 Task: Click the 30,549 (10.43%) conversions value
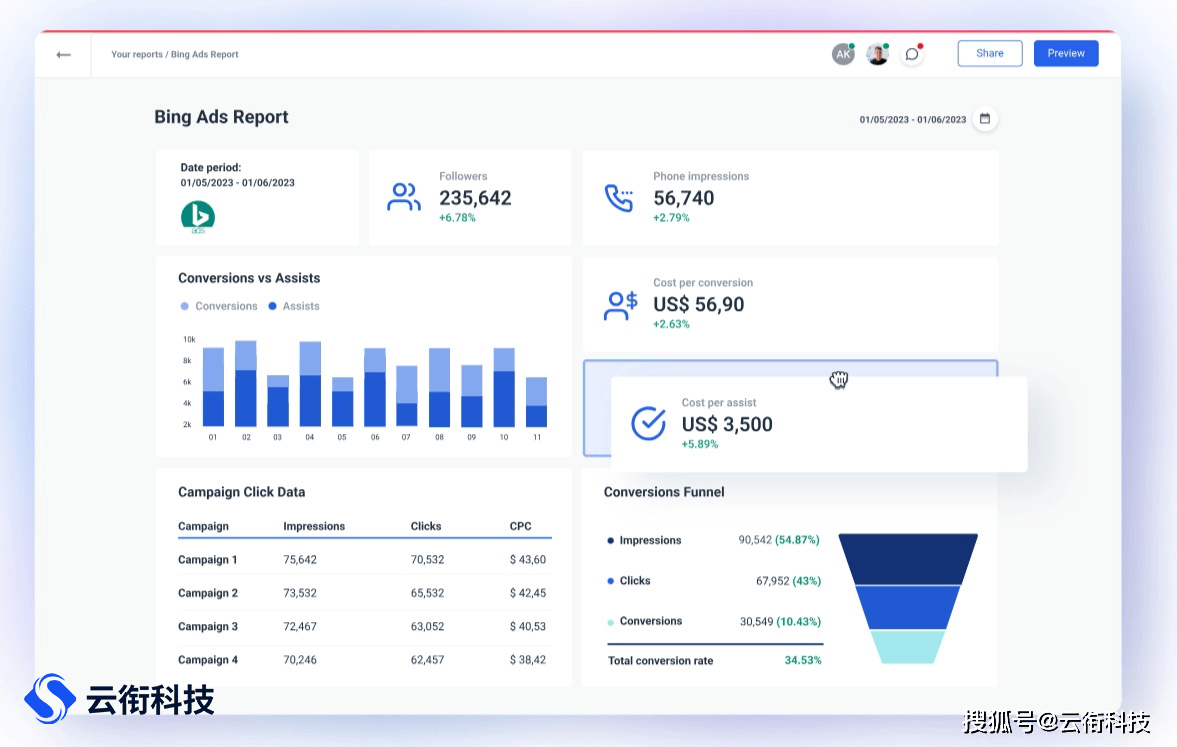(781, 622)
